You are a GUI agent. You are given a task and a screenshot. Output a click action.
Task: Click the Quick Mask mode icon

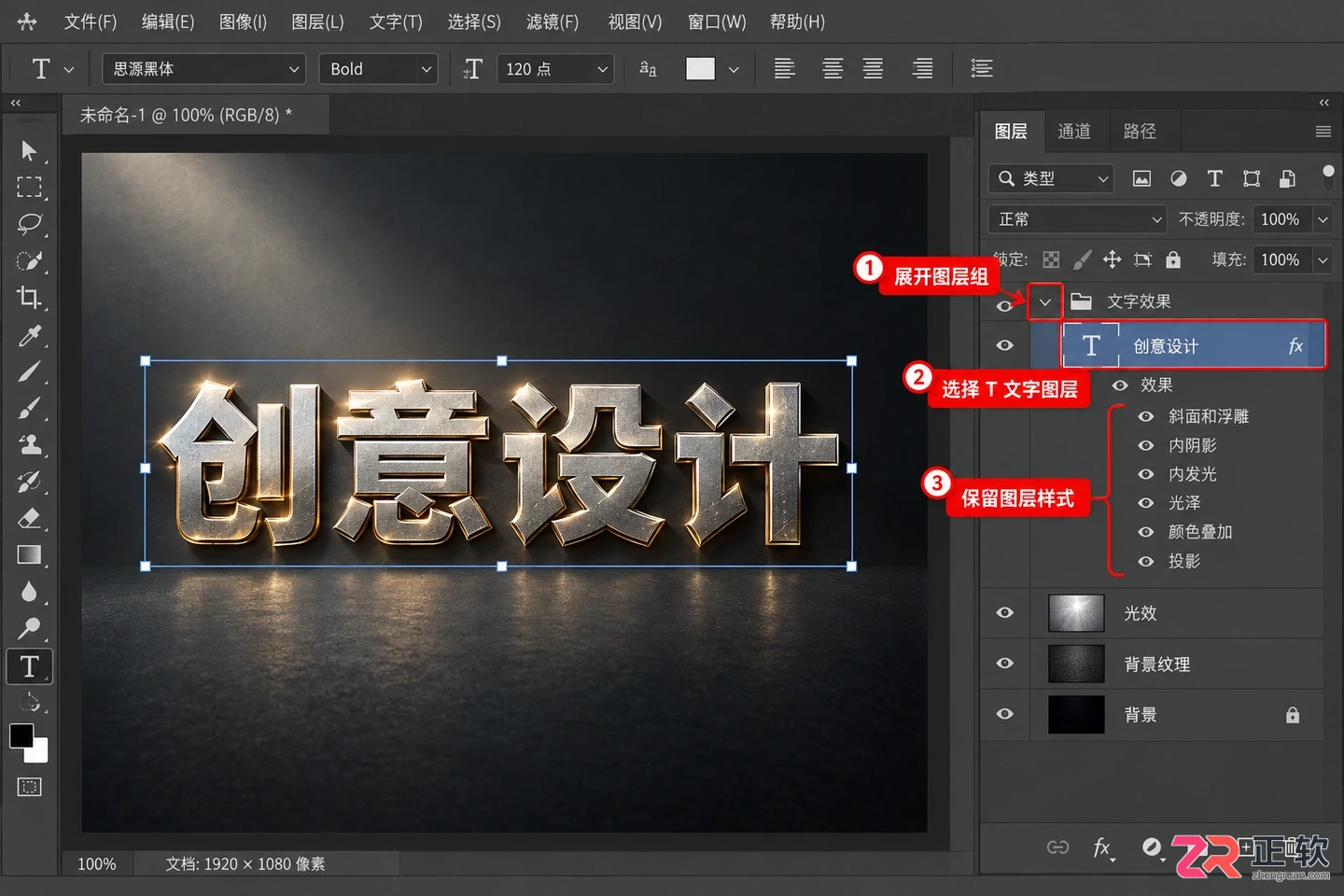point(29,787)
